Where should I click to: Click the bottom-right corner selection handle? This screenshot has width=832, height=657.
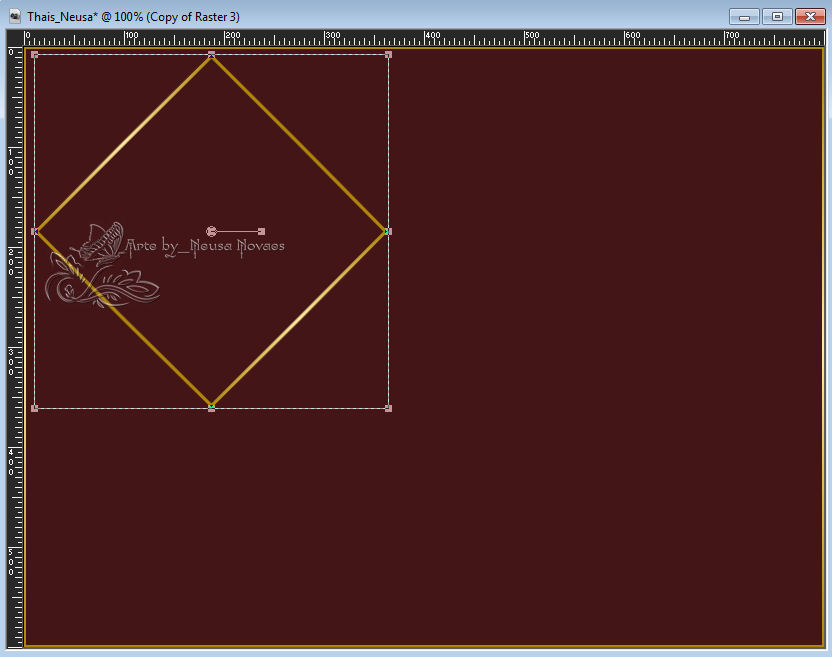pos(388,408)
